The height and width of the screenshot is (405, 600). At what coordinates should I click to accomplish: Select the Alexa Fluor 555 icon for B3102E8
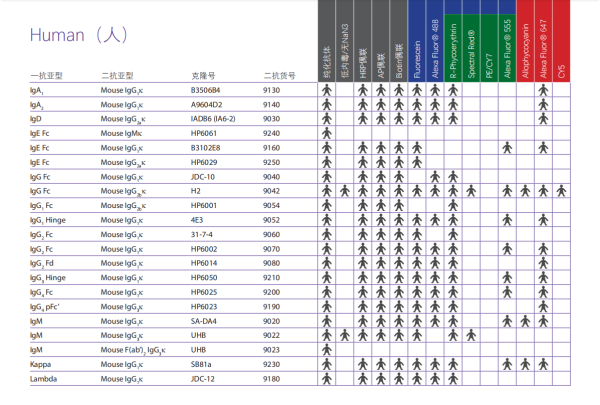tap(507, 147)
